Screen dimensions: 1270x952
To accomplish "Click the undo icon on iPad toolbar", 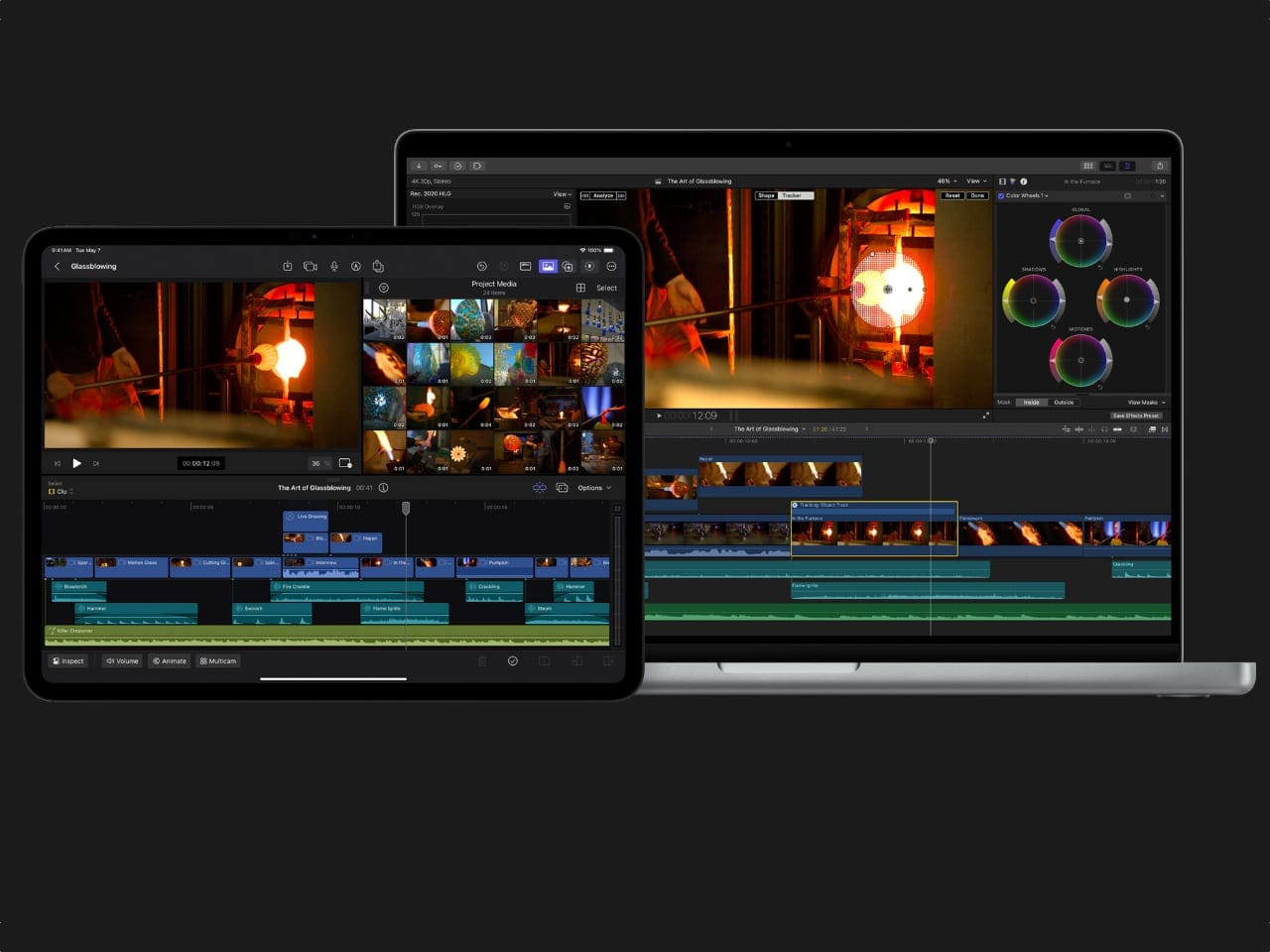I will [x=481, y=266].
